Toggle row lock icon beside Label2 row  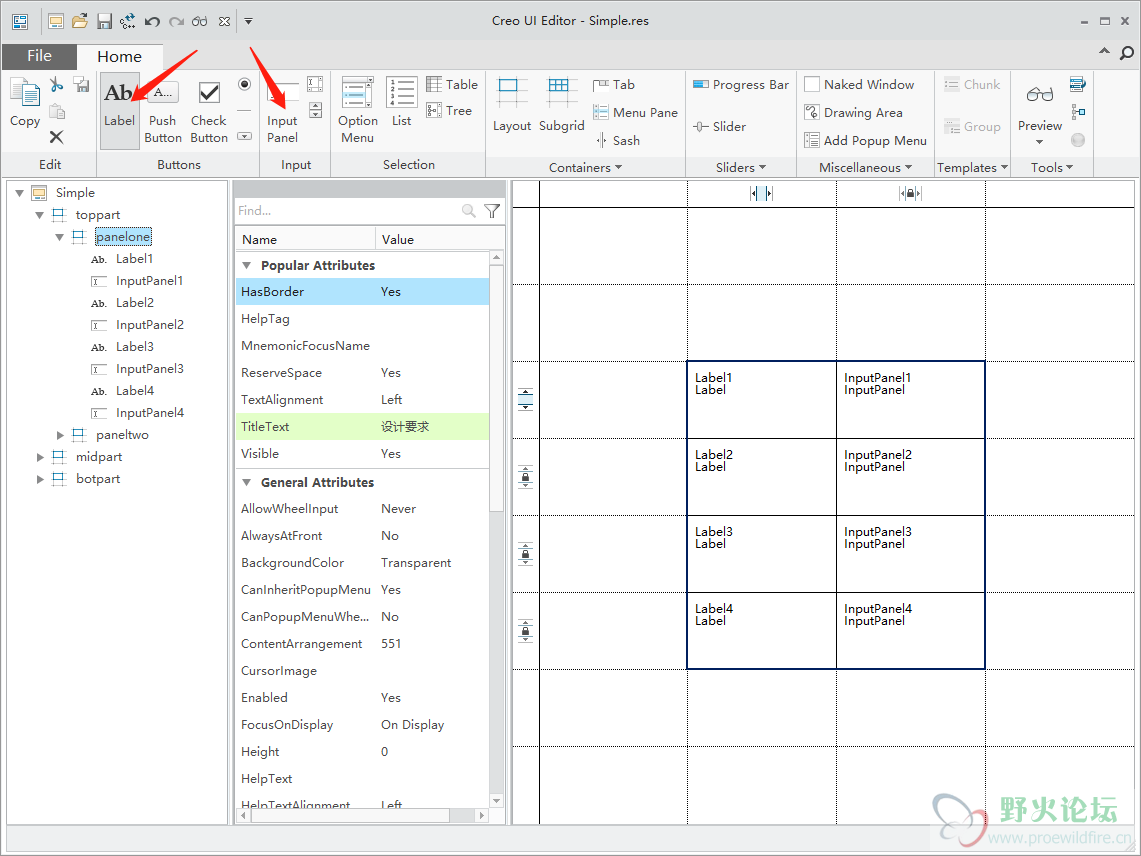525,477
